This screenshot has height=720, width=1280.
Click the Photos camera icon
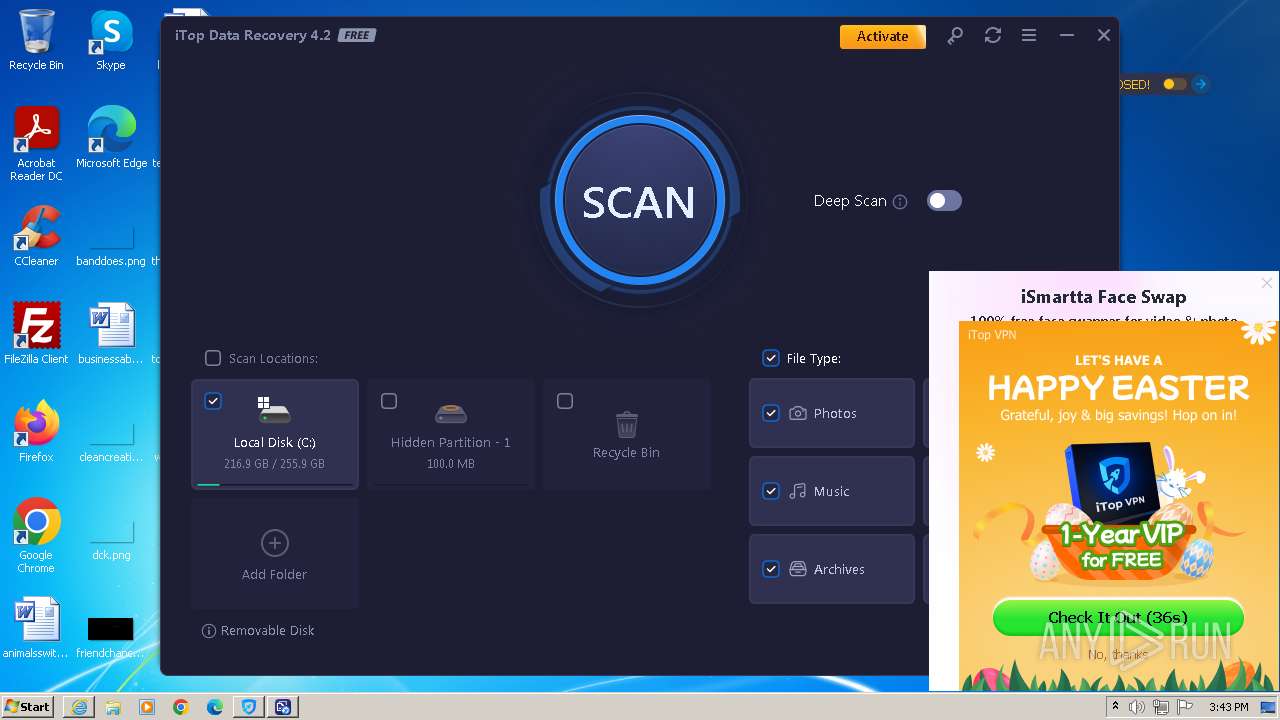(x=798, y=413)
